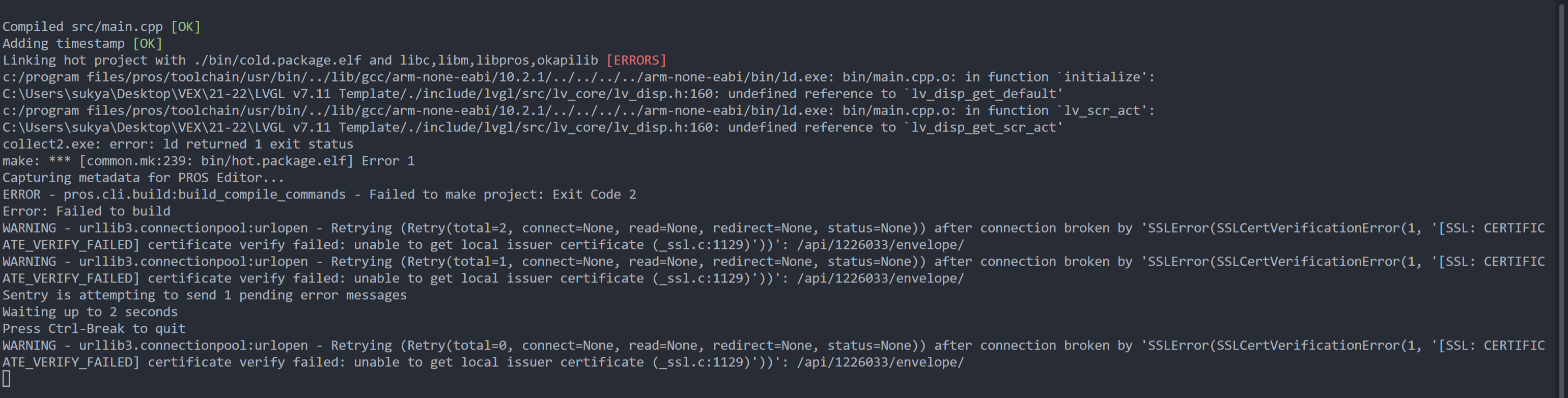Click the 'Press Ctrl-Break to quit' line
Screen dimensions: 1568x398
[x=94, y=329]
